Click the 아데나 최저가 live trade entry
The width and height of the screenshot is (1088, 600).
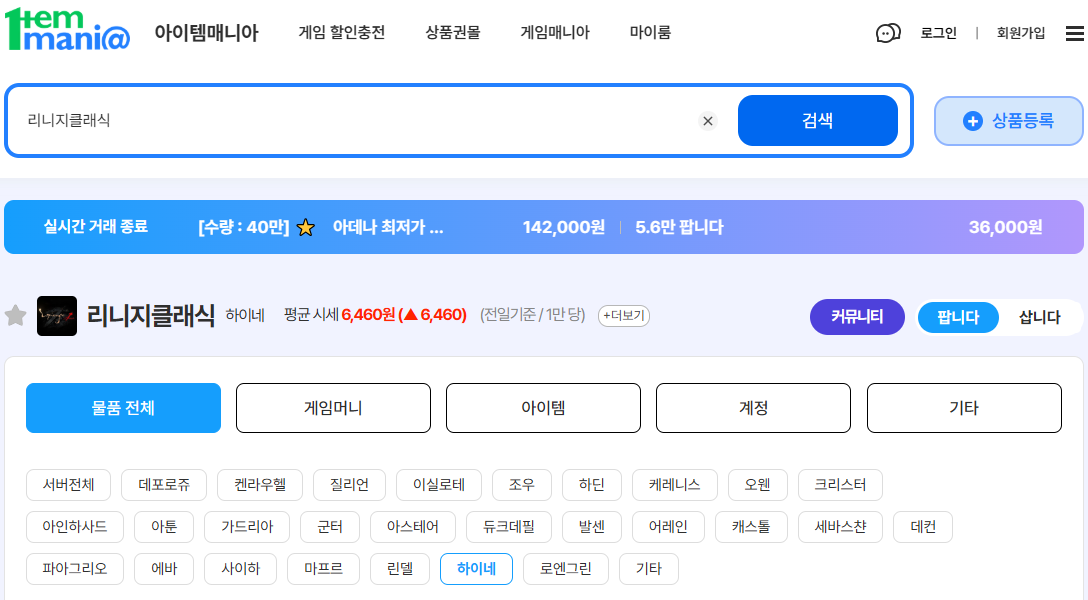pos(388,228)
